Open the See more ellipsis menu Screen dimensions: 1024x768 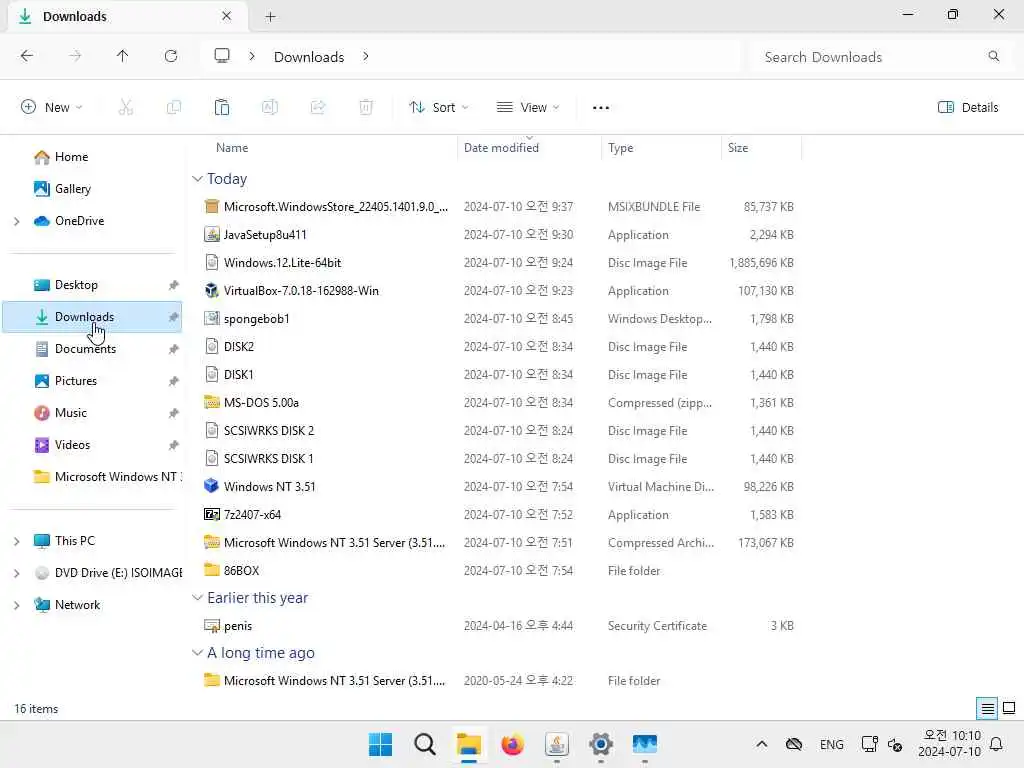pos(601,108)
